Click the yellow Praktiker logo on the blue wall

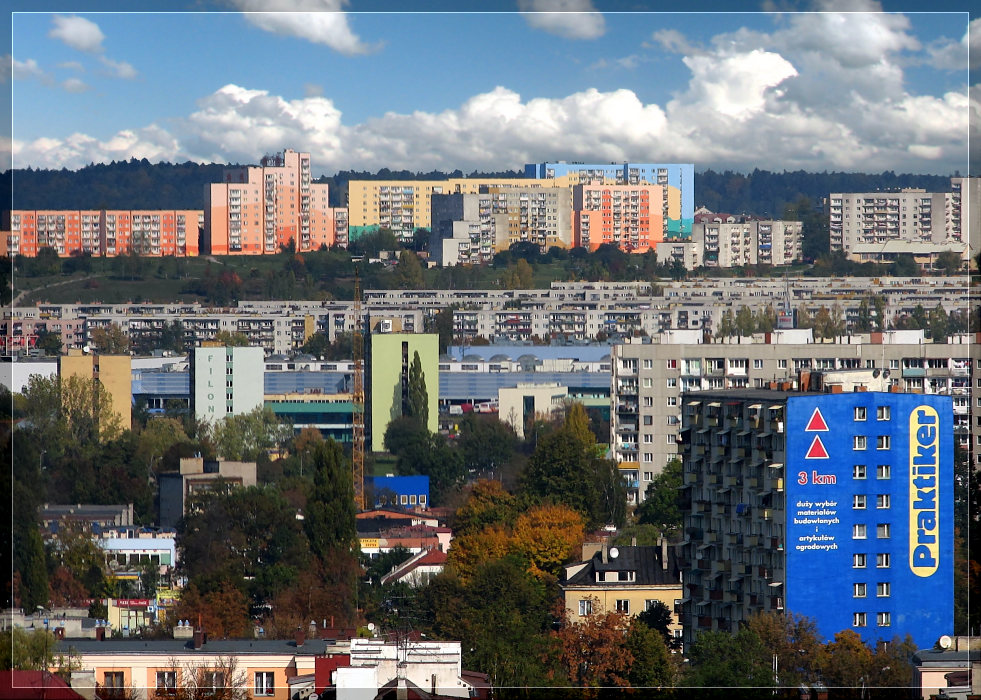tap(924, 490)
